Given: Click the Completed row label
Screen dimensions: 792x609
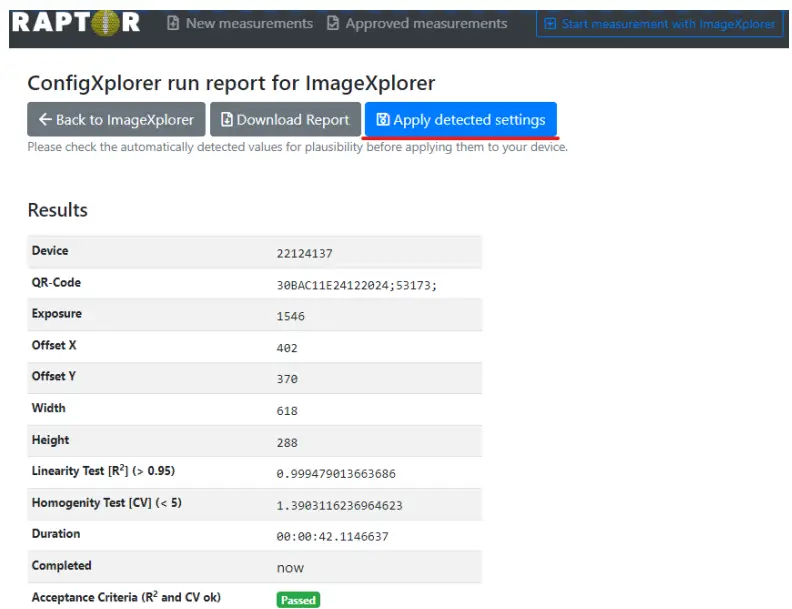Looking at the screenshot, I should click(62, 566).
